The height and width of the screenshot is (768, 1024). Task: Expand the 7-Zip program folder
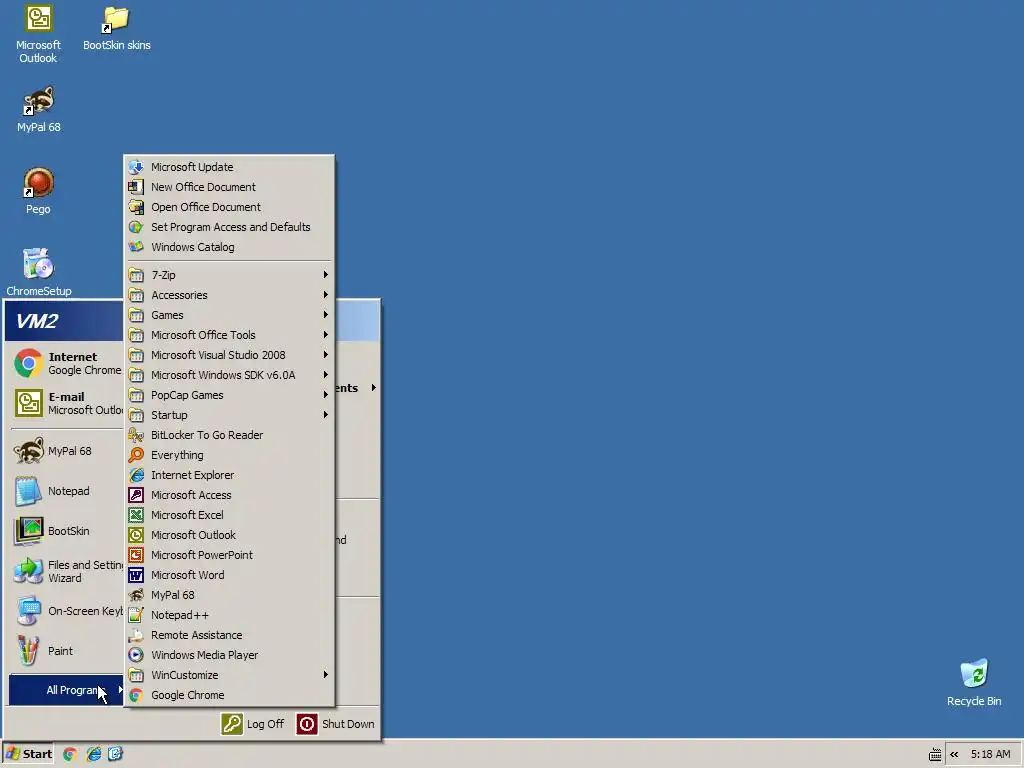point(229,275)
